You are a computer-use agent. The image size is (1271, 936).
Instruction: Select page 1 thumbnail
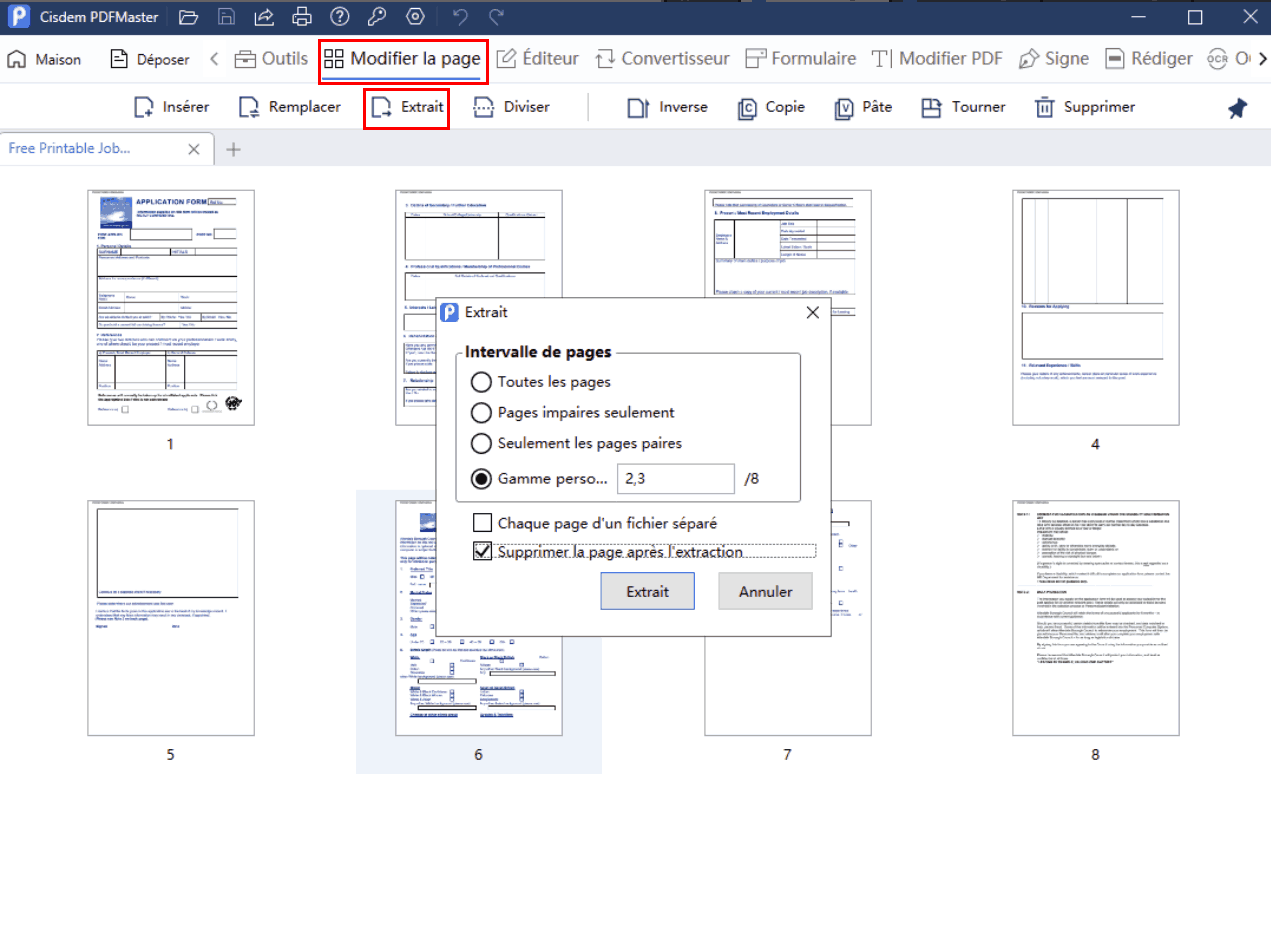point(170,307)
